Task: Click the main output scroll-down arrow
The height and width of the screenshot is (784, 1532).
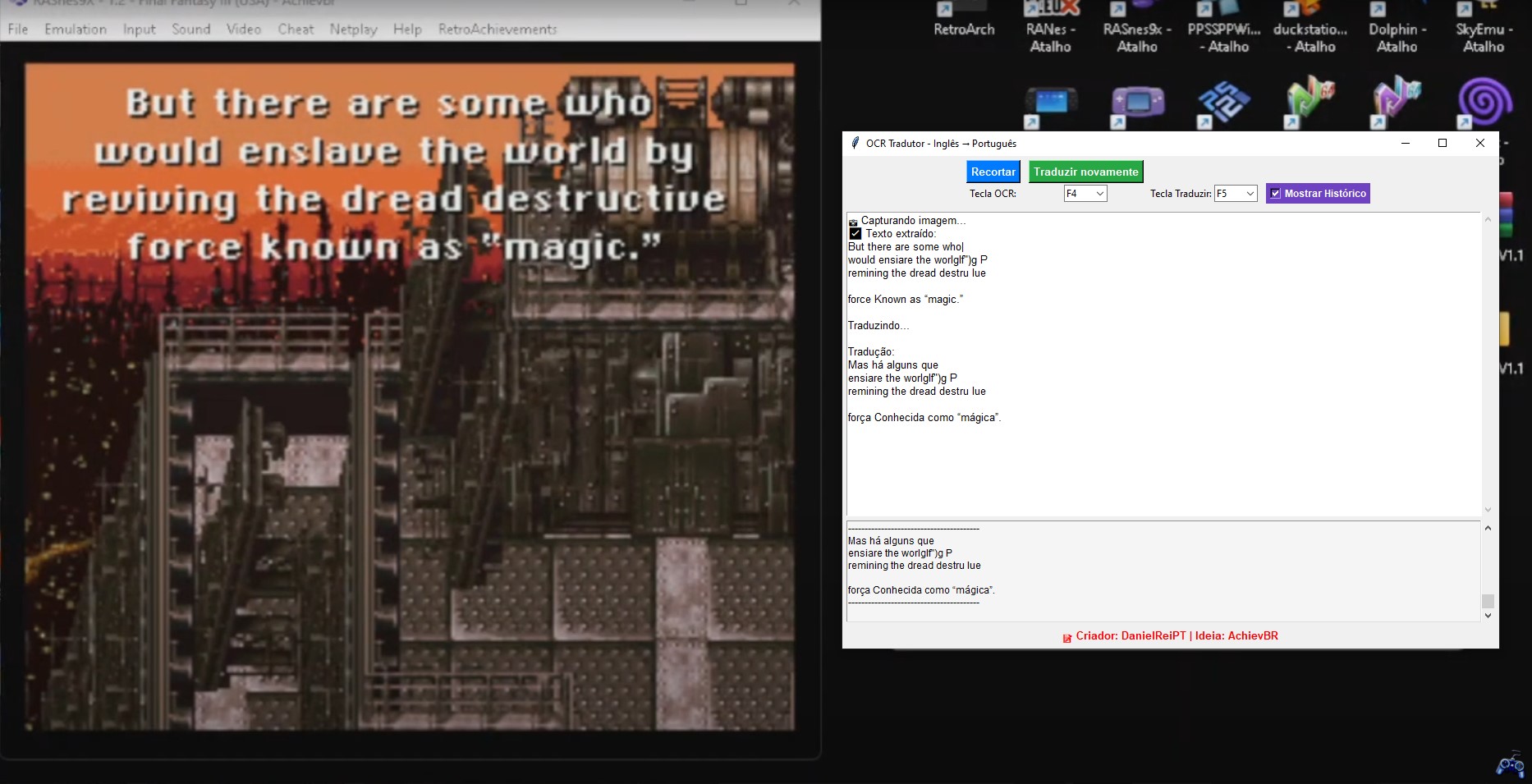Action: (1488, 510)
